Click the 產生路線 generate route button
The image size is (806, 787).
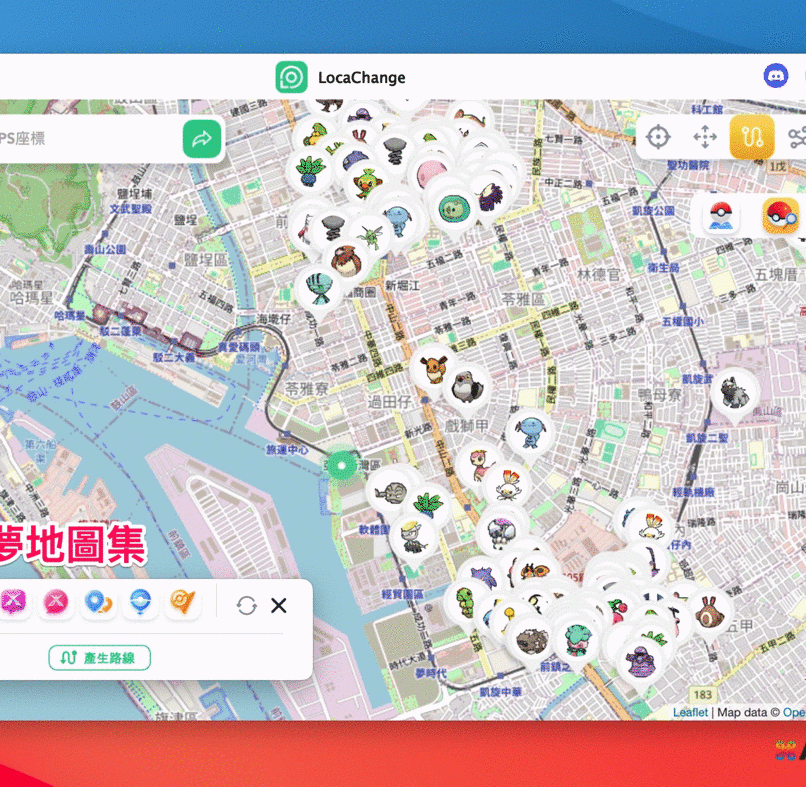(100, 658)
